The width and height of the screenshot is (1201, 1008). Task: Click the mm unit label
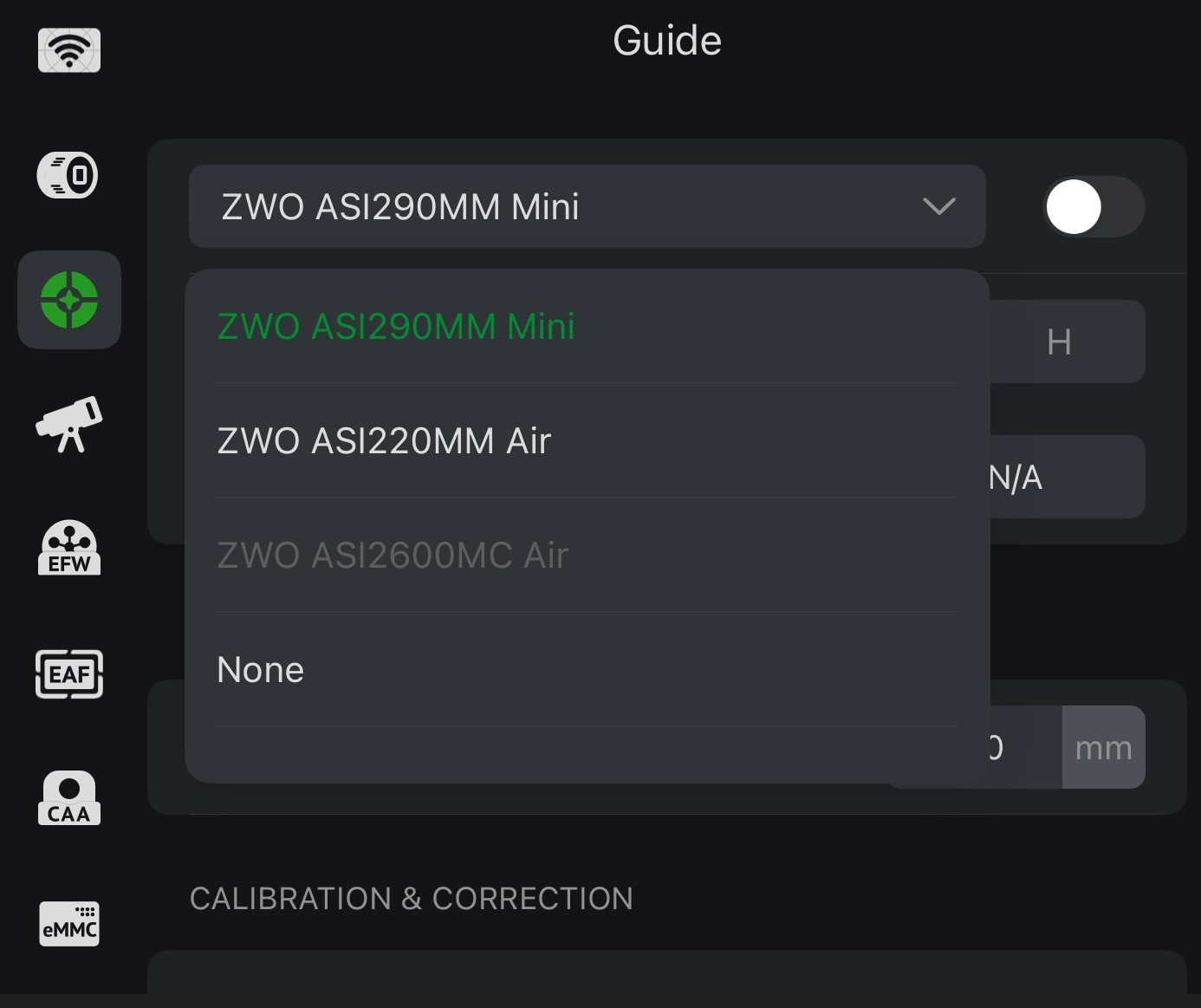[x=1103, y=747]
